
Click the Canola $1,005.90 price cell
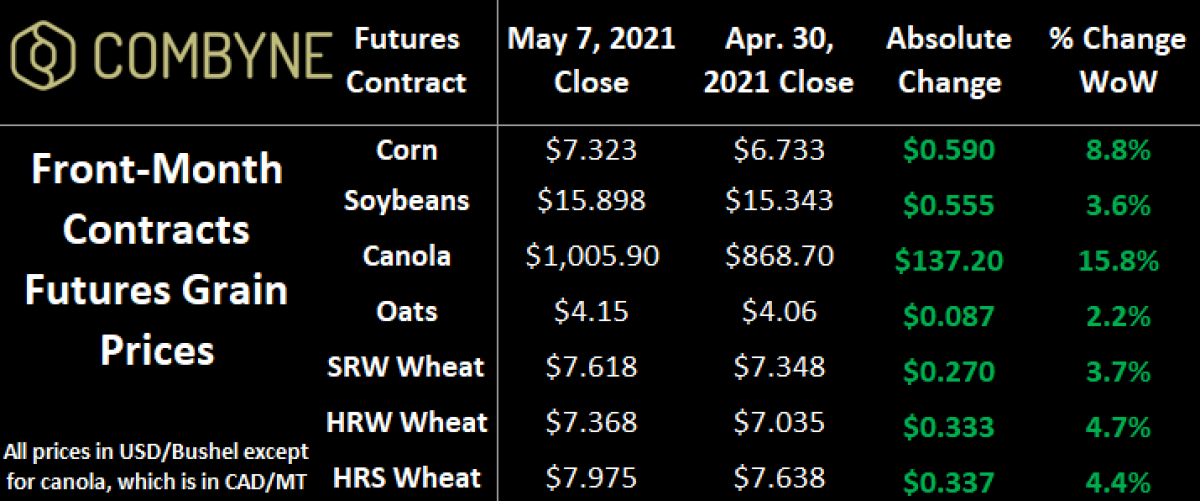point(592,257)
